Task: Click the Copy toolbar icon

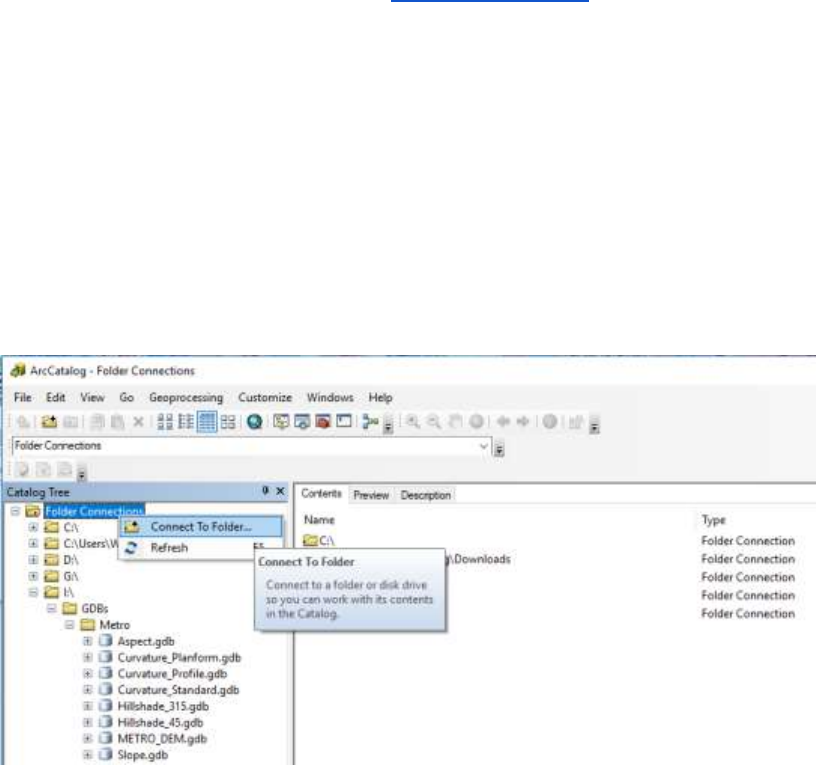Action: (x=97, y=422)
